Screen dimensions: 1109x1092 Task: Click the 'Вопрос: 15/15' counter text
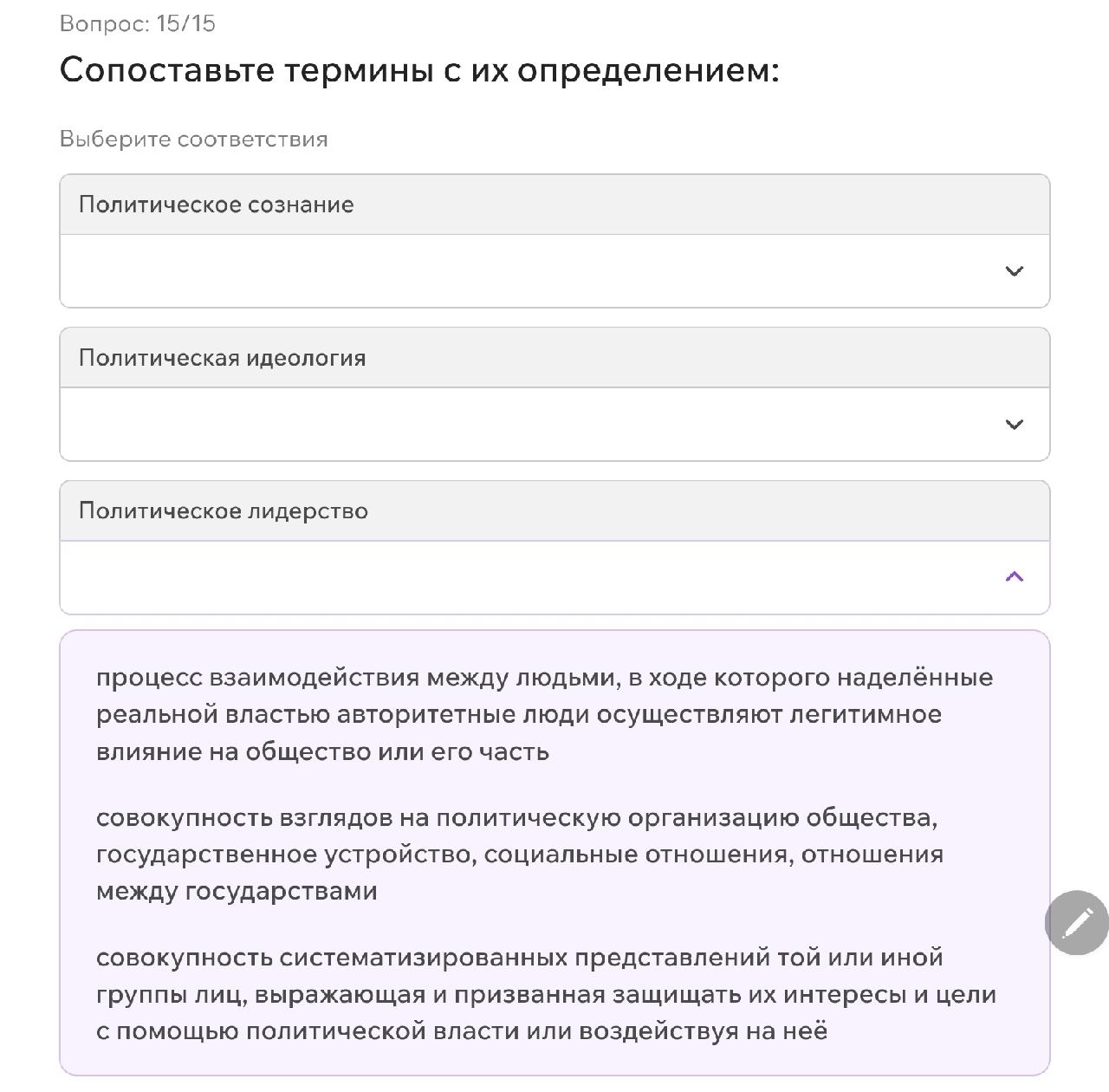tap(138, 23)
